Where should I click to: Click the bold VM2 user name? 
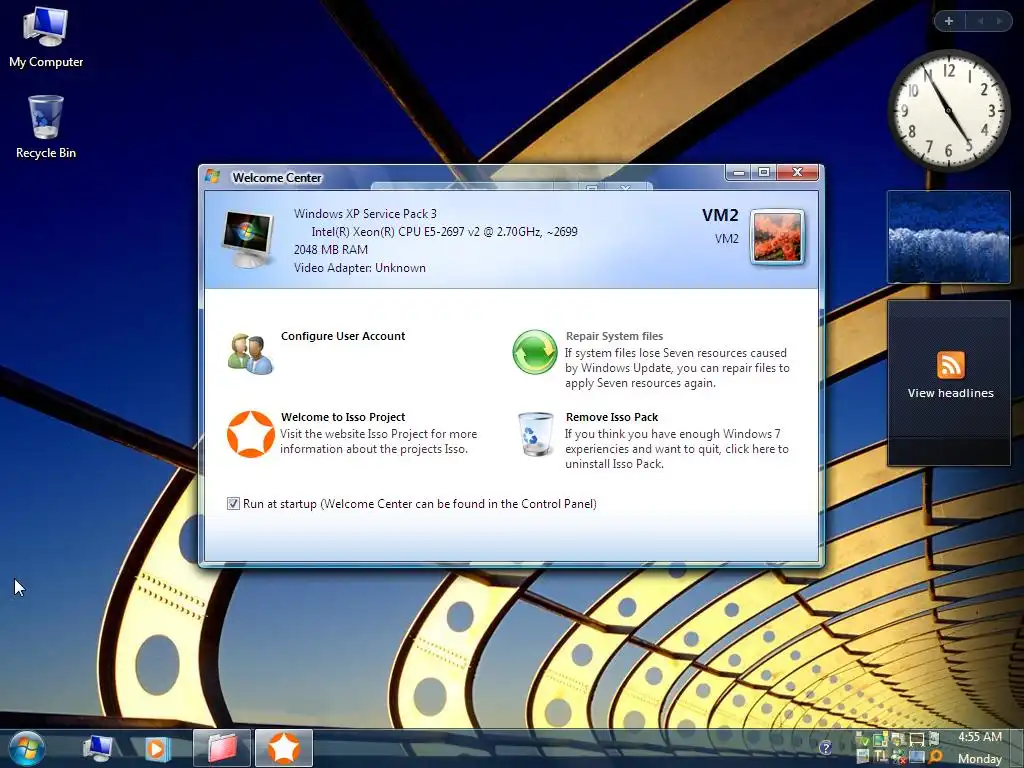720,216
